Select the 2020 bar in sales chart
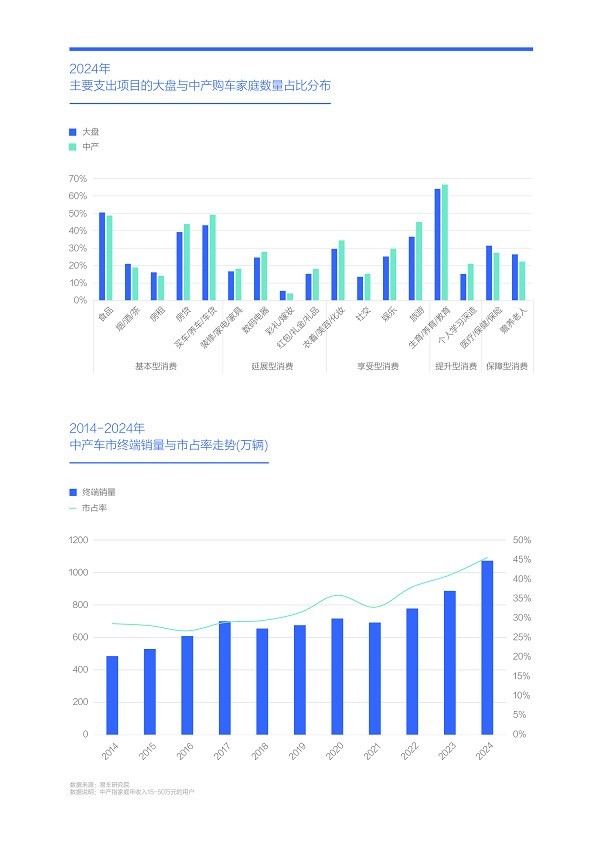The width and height of the screenshot is (600, 842). 337,677
